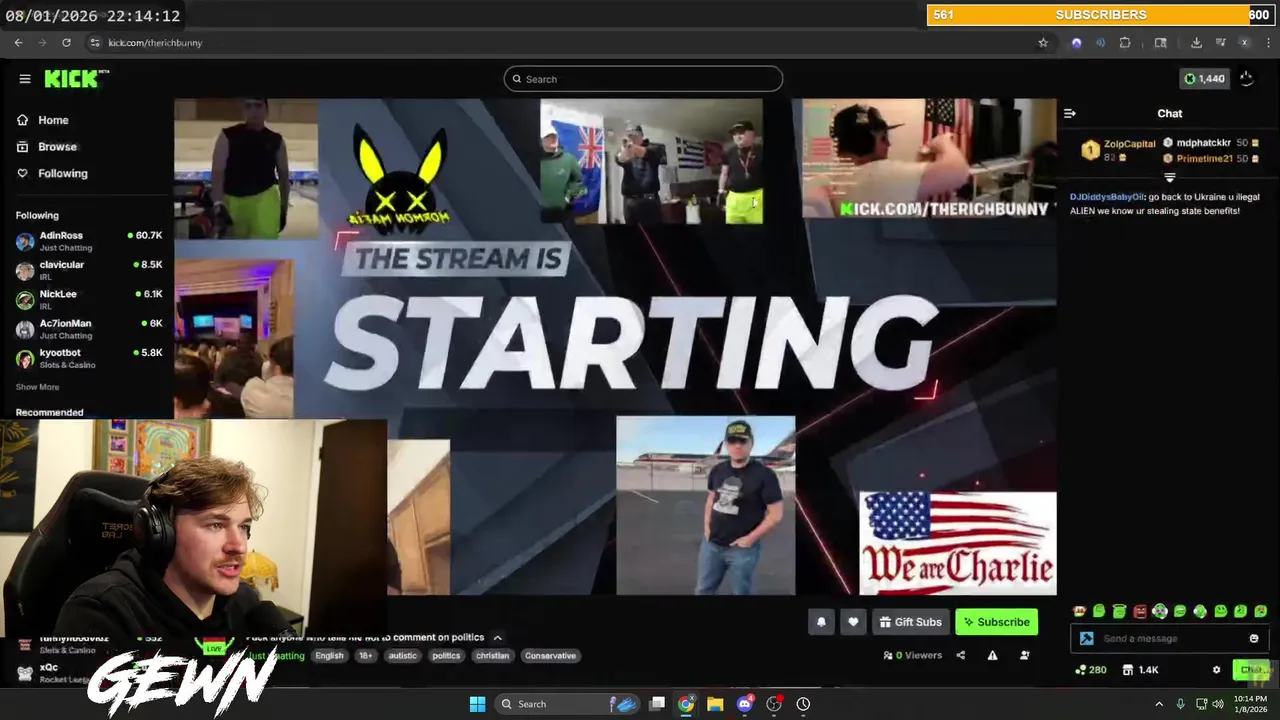Open the emoji picker in chat input
Screen dimensions: 1280x720
click(x=1254, y=638)
